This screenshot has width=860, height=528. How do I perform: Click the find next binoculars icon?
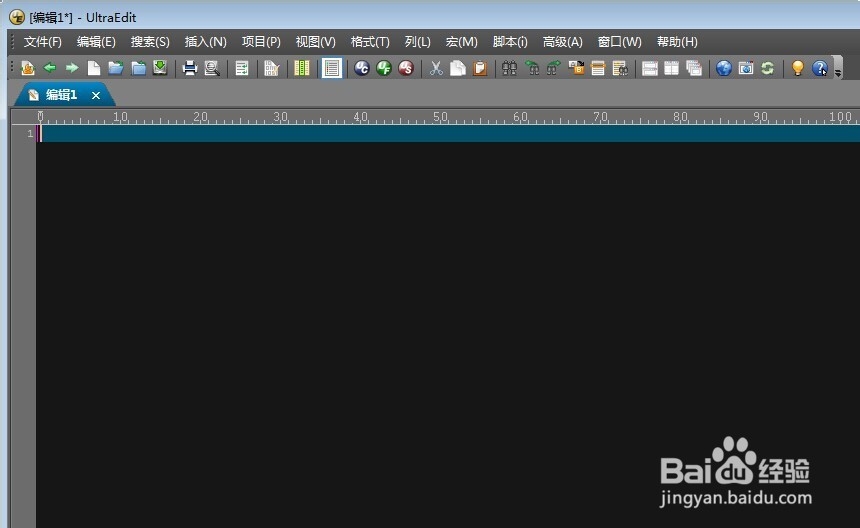[553, 68]
